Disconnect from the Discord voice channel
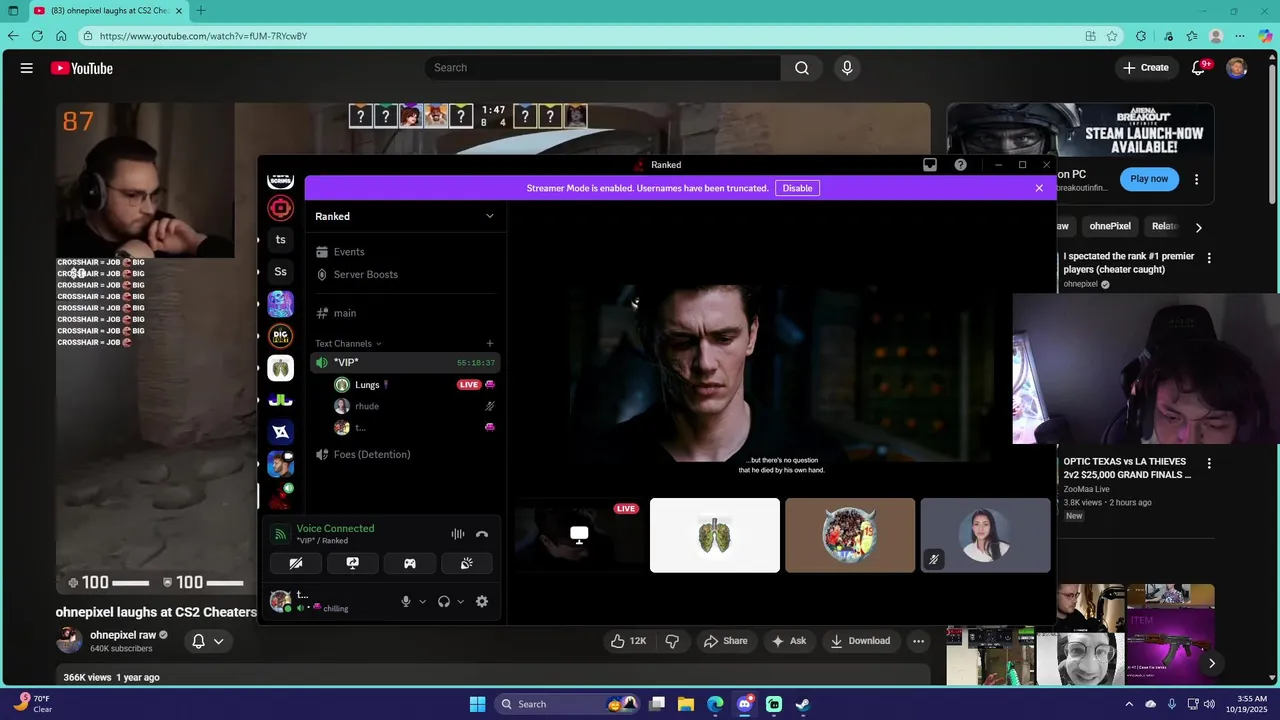This screenshot has width=1280, height=720. [482, 534]
